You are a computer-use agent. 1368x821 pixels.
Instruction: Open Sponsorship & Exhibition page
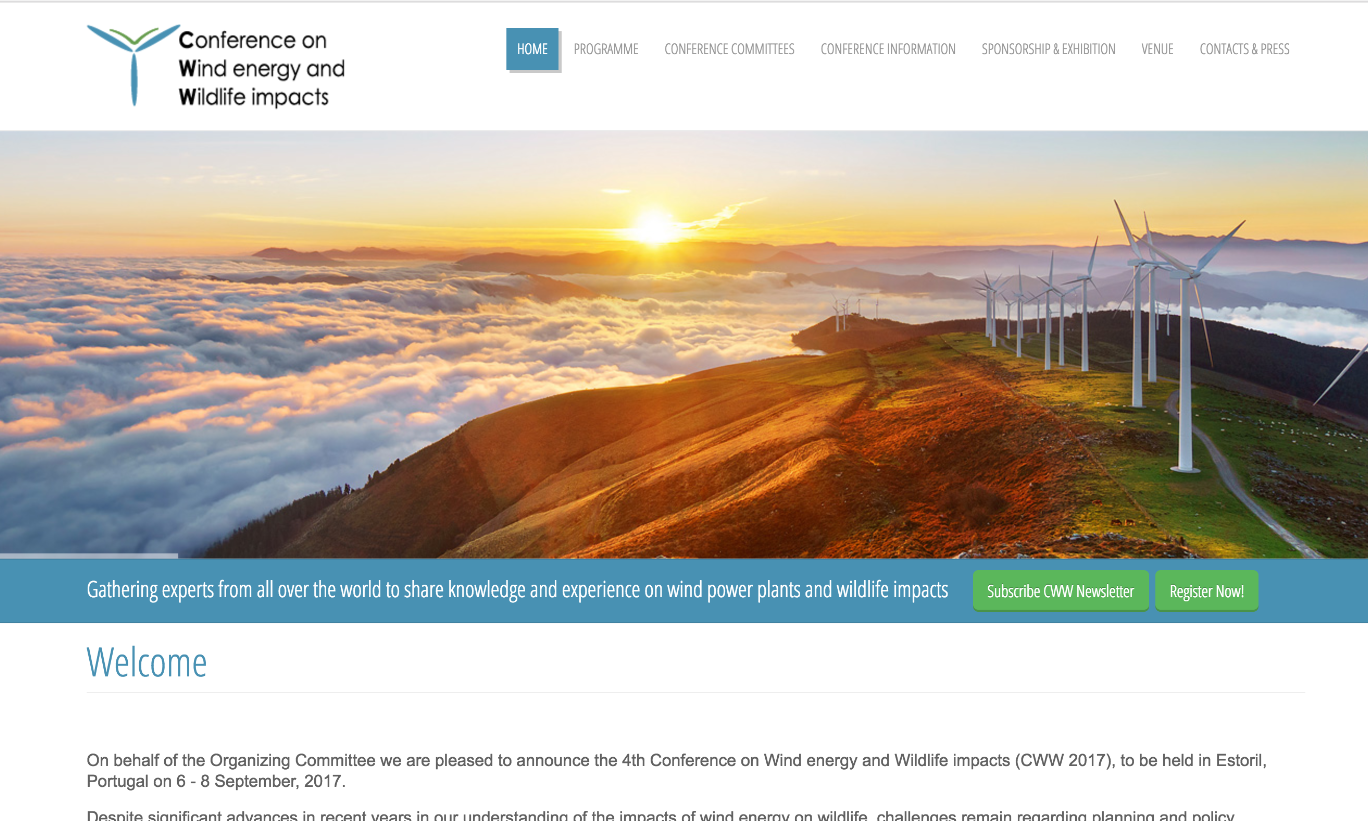1048,49
